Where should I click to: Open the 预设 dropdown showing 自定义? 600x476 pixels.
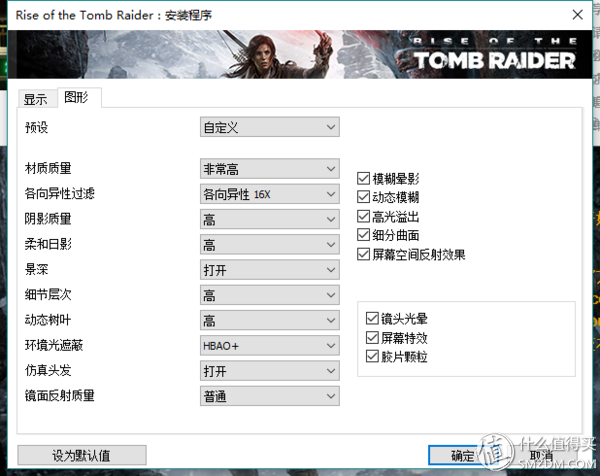(269, 127)
